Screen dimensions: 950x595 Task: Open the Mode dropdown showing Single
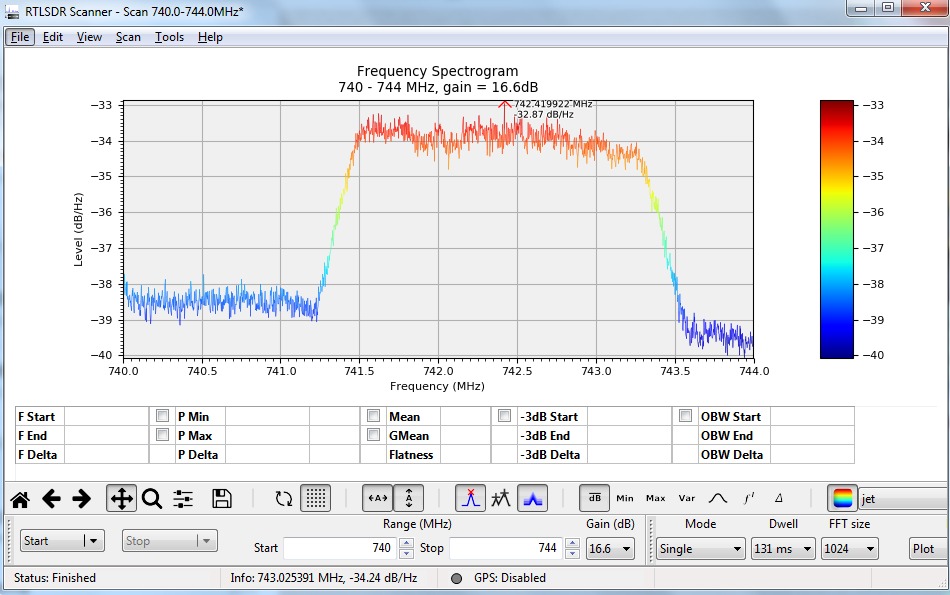(700, 549)
